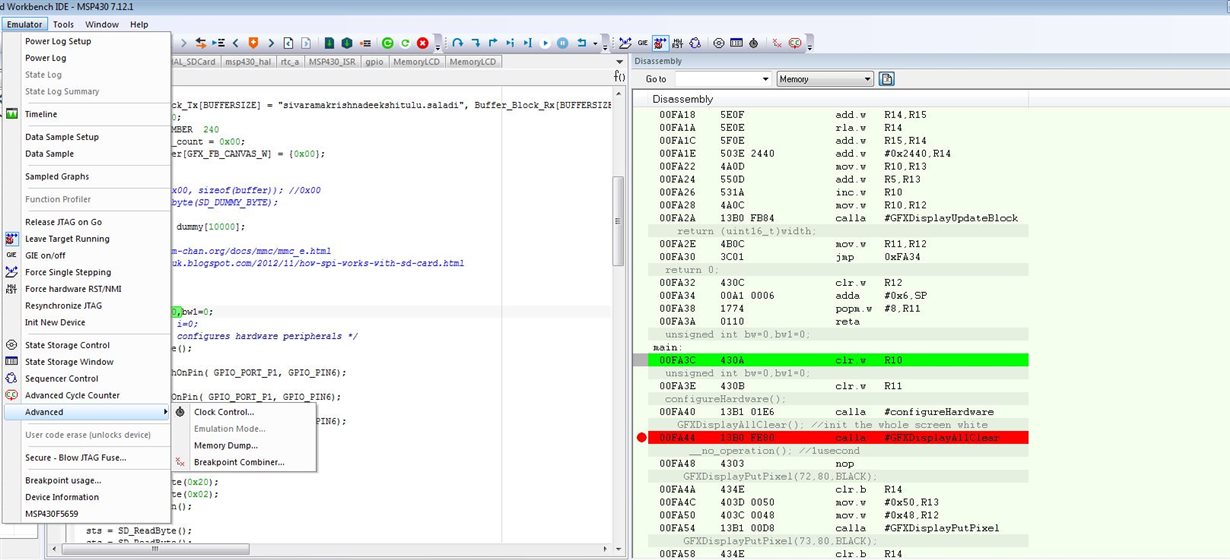Switch to the msp430_hal editor tab
Viewport: 1230px width, 560px height.
click(247, 62)
